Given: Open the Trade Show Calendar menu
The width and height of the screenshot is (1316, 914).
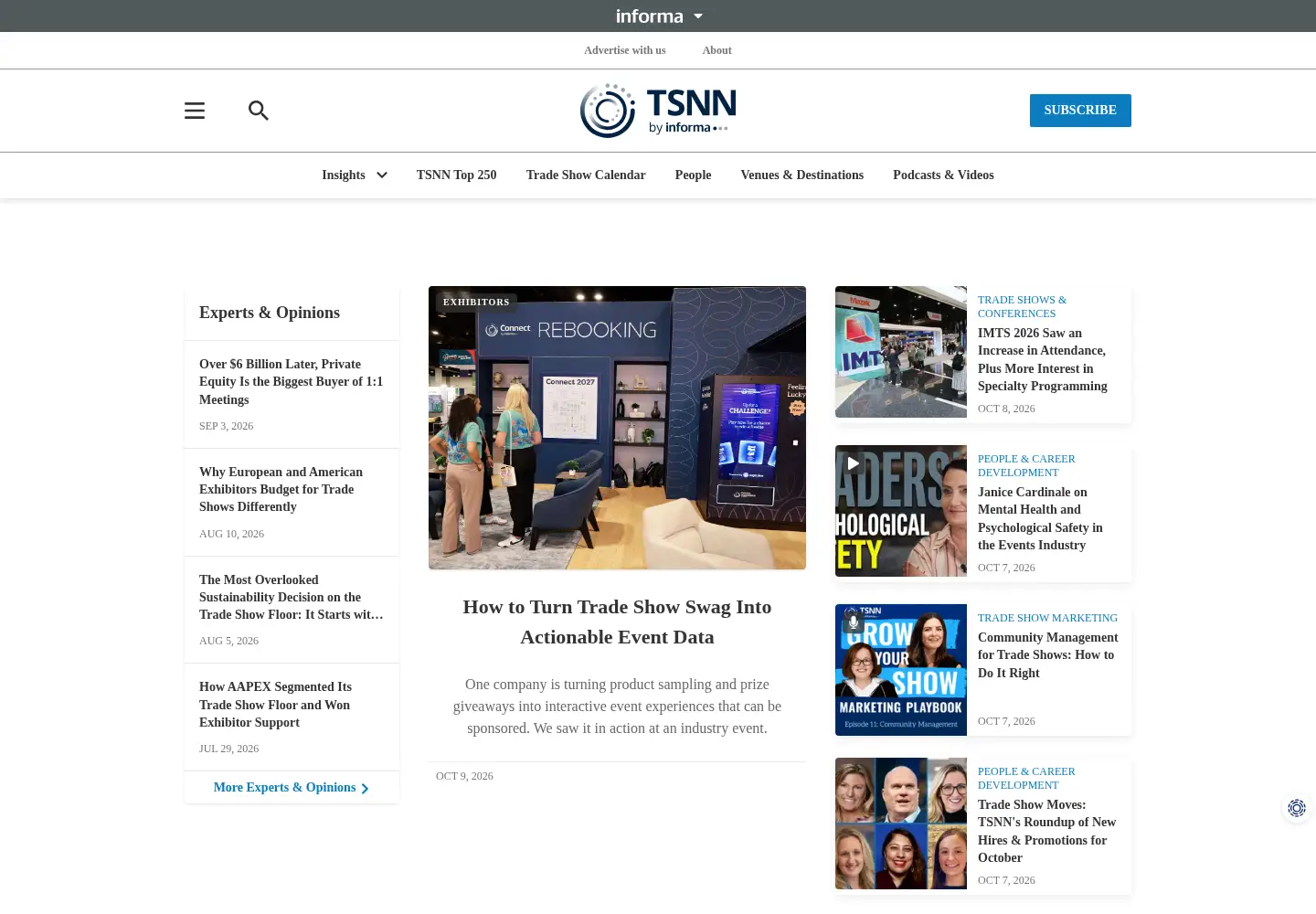Looking at the screenshot, I should [x=586, y=175].
